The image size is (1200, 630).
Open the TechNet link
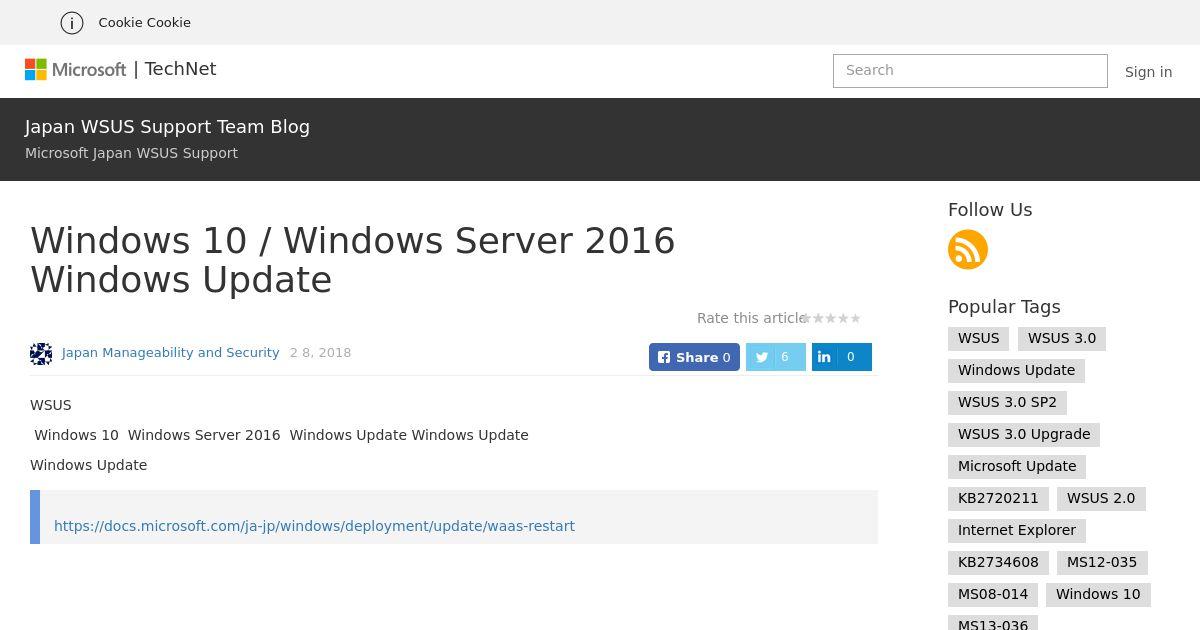[x=180, y=69]
